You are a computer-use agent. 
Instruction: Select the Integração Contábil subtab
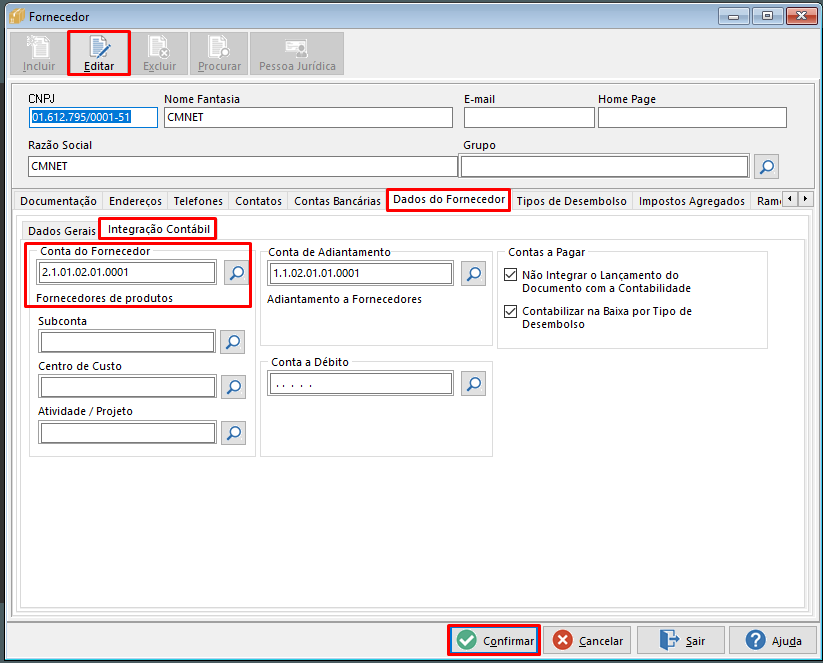tap(159, 229)
